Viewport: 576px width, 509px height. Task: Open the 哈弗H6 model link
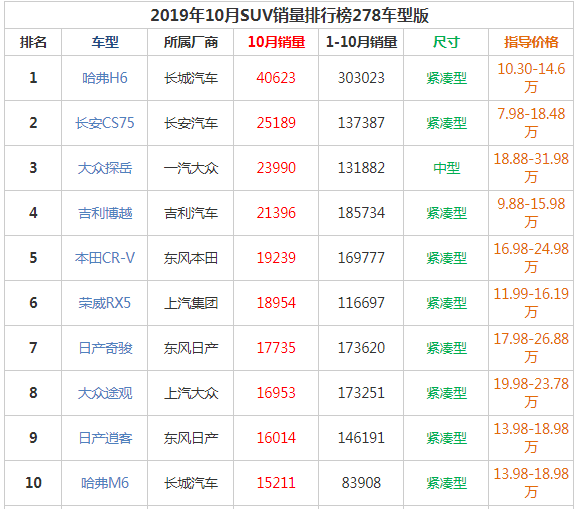(105, 78)
